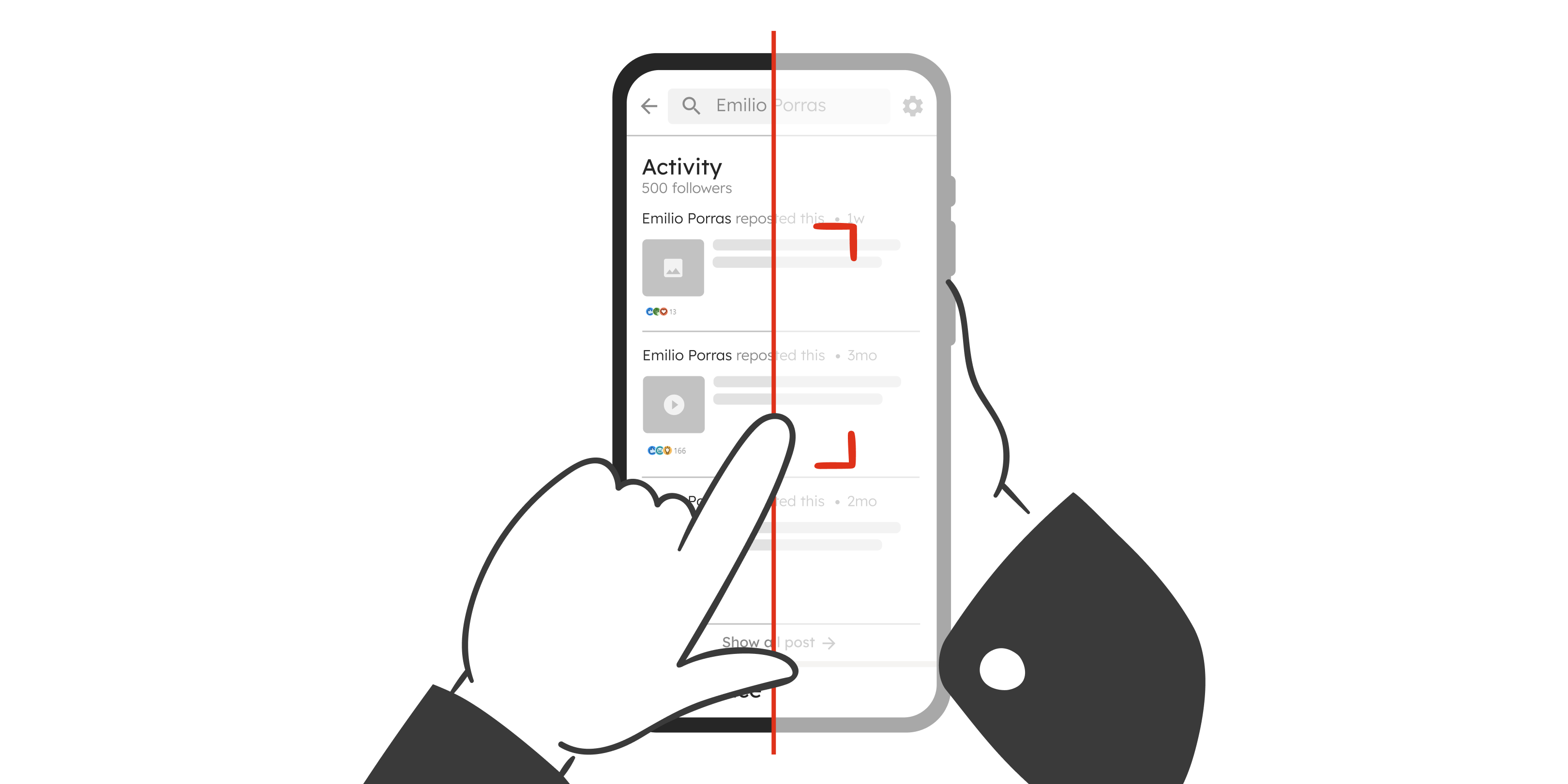Click the image placeholder thumbnail icon
Image resolution: width=1568 pixels, height=784 pixels.
[x=673, y=268]
